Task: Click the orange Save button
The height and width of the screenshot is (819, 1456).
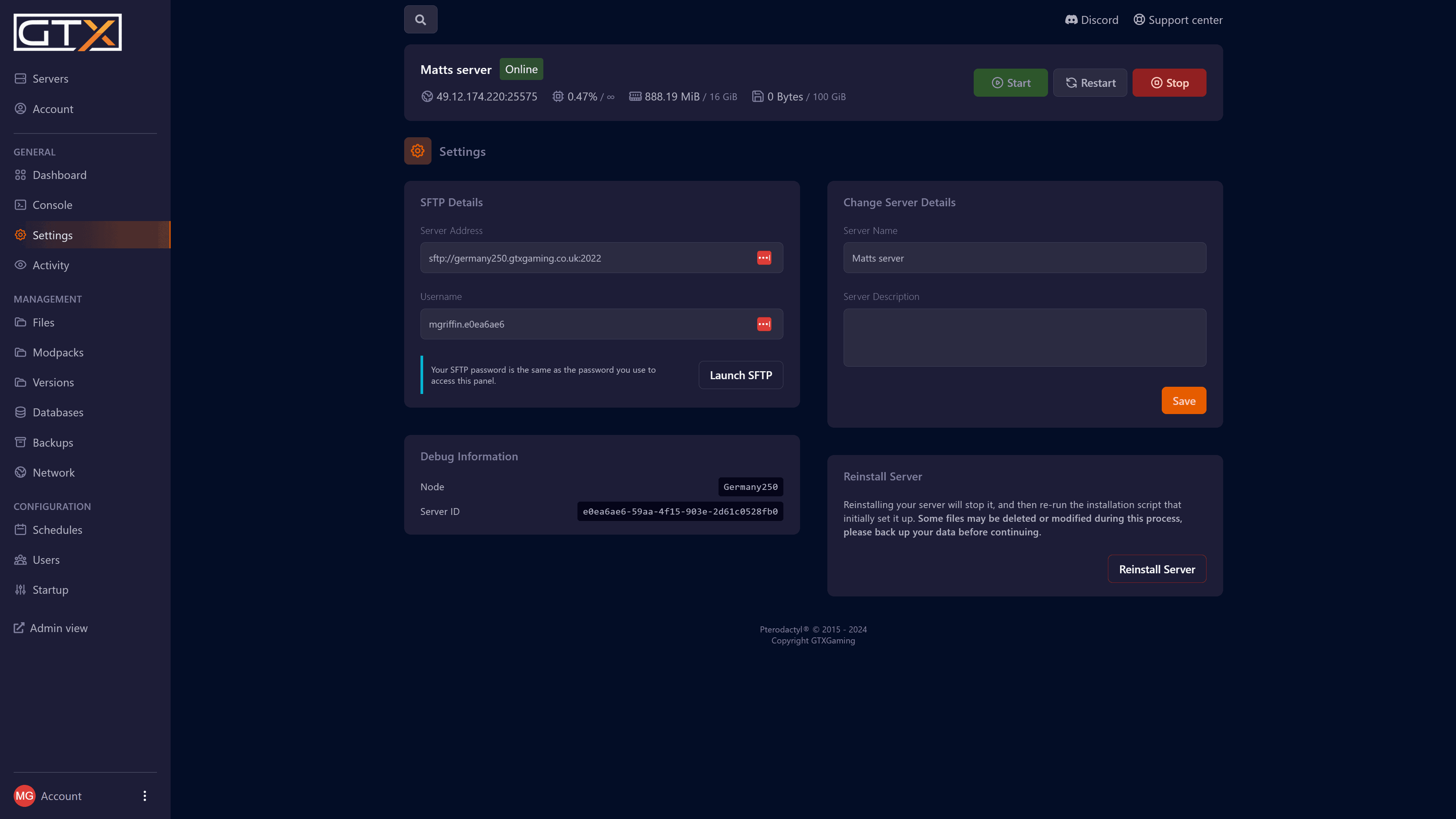Action: (1183, 401)
